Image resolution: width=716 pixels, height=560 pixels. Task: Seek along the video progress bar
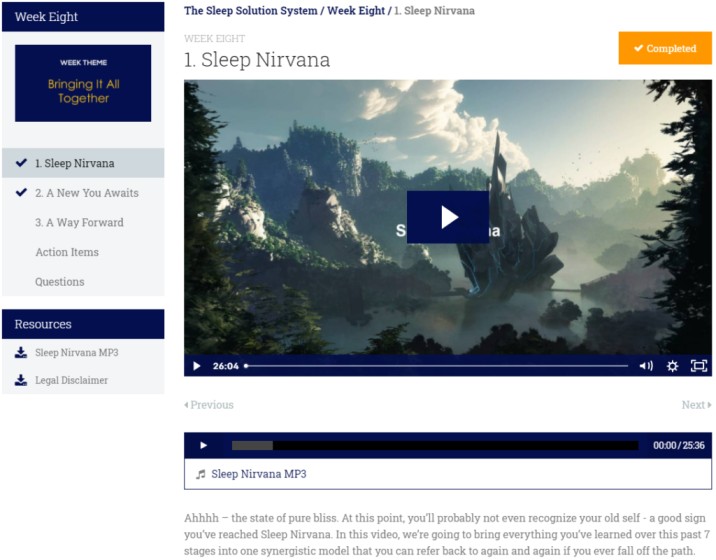(x=436, y=366)
